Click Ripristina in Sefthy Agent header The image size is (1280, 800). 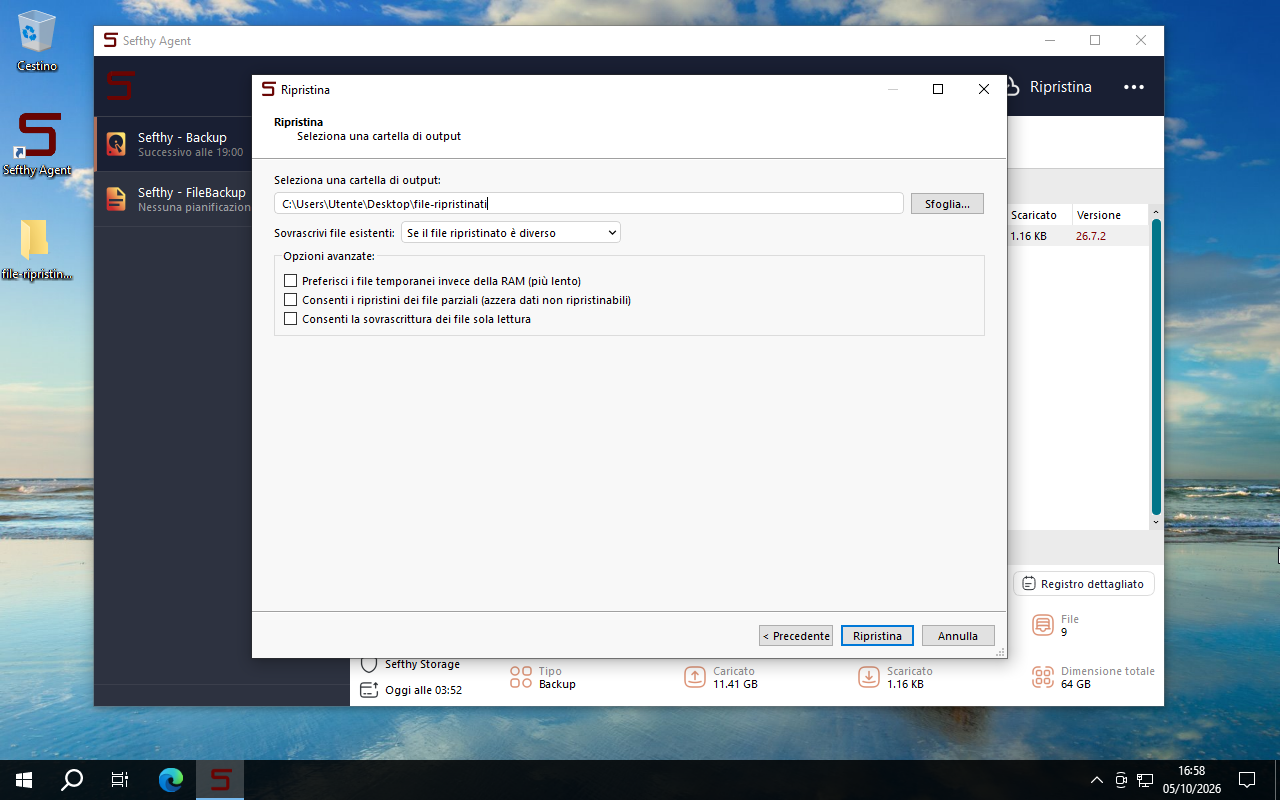[1048, 87]
